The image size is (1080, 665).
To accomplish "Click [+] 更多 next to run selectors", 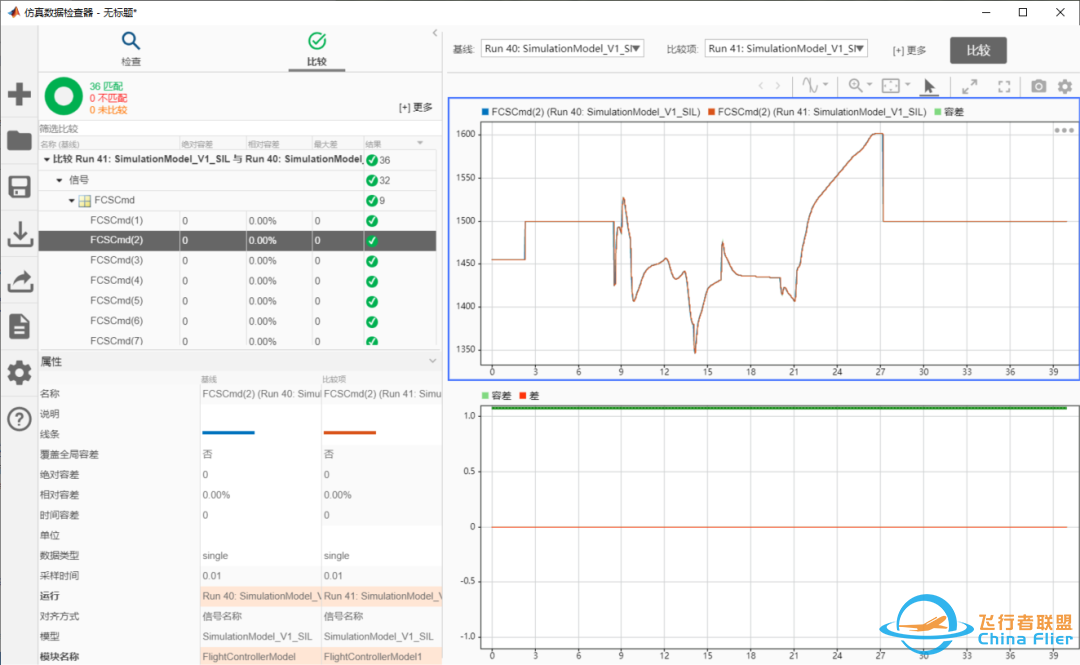I will [909, 50].
